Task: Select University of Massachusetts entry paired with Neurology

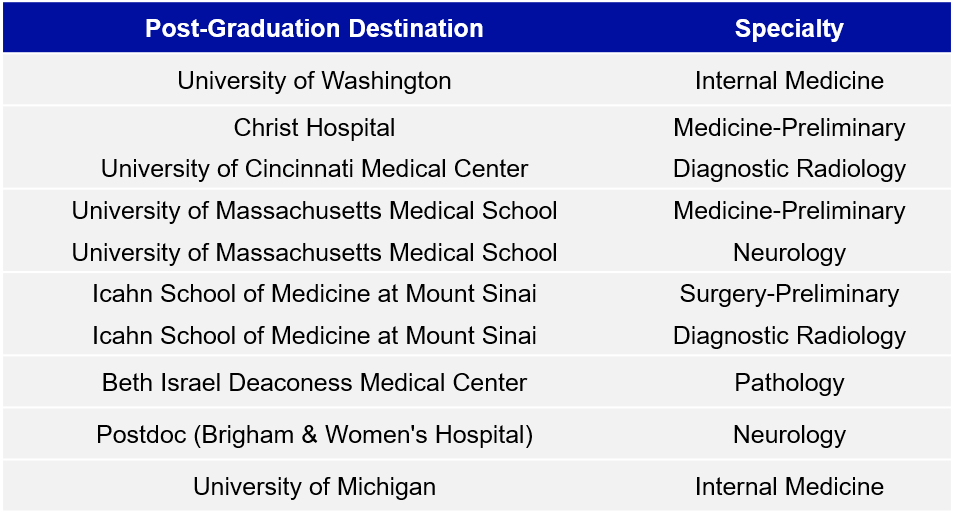Action: pos(314,253)
